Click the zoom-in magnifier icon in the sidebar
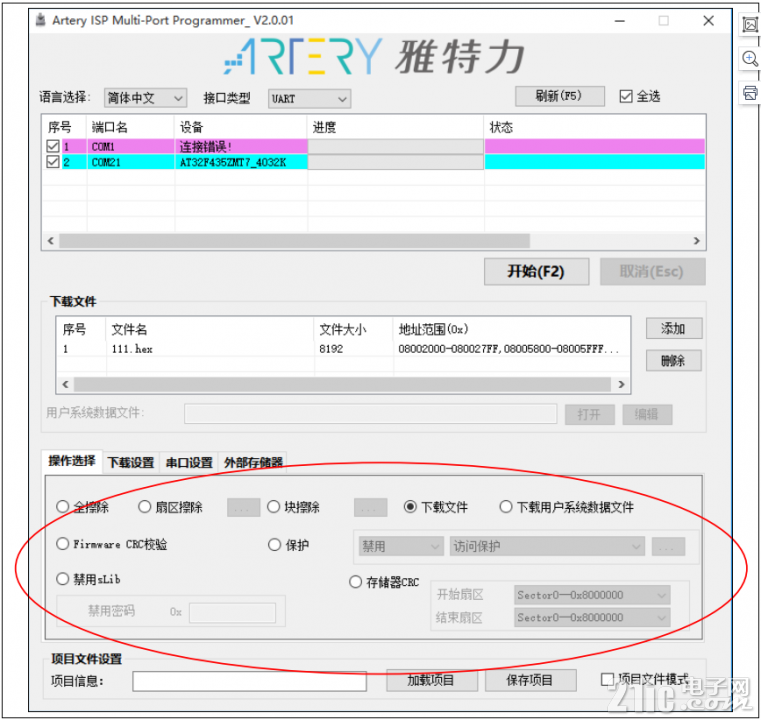 [750, 58]
